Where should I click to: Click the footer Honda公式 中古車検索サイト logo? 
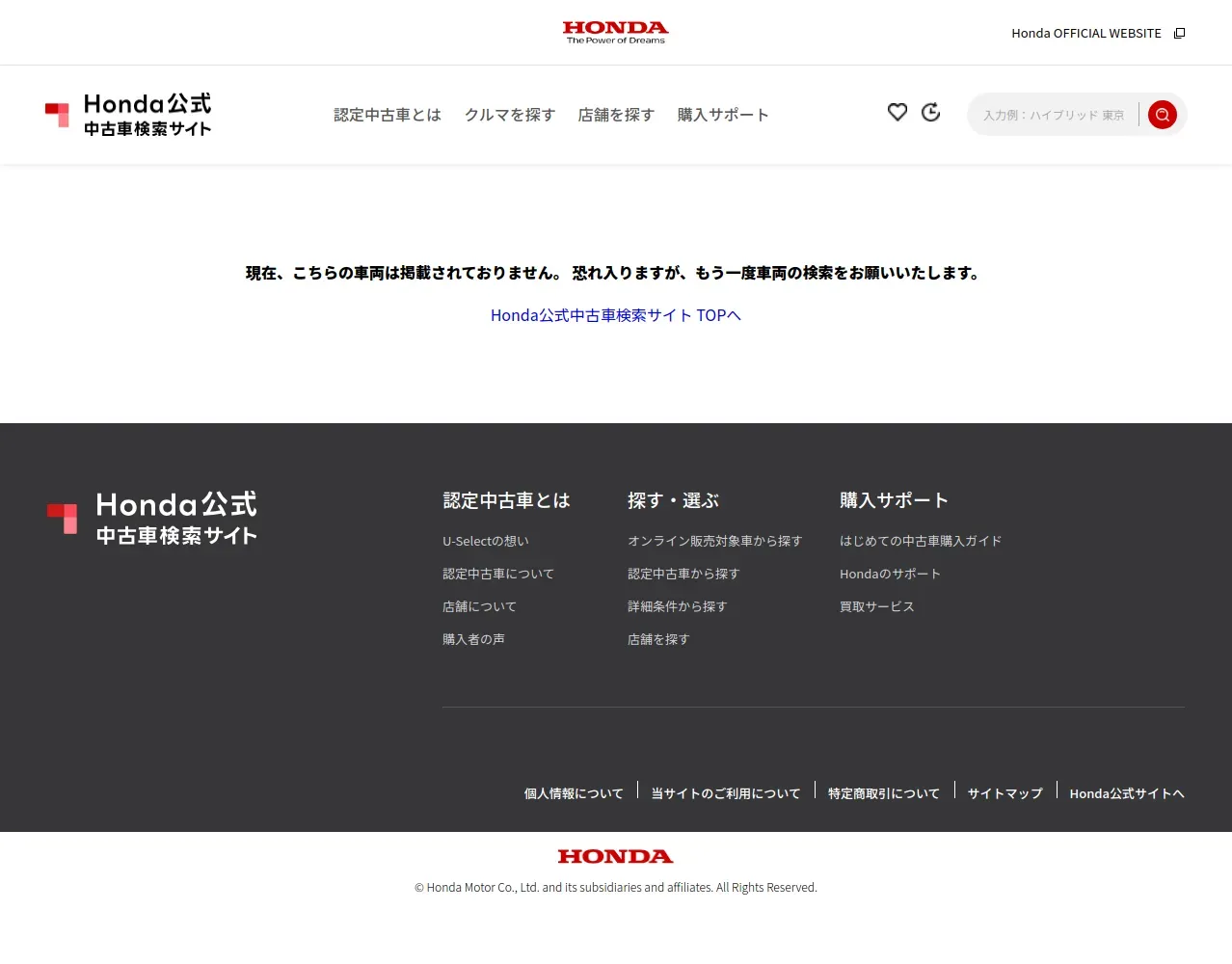tap(152, 518)
